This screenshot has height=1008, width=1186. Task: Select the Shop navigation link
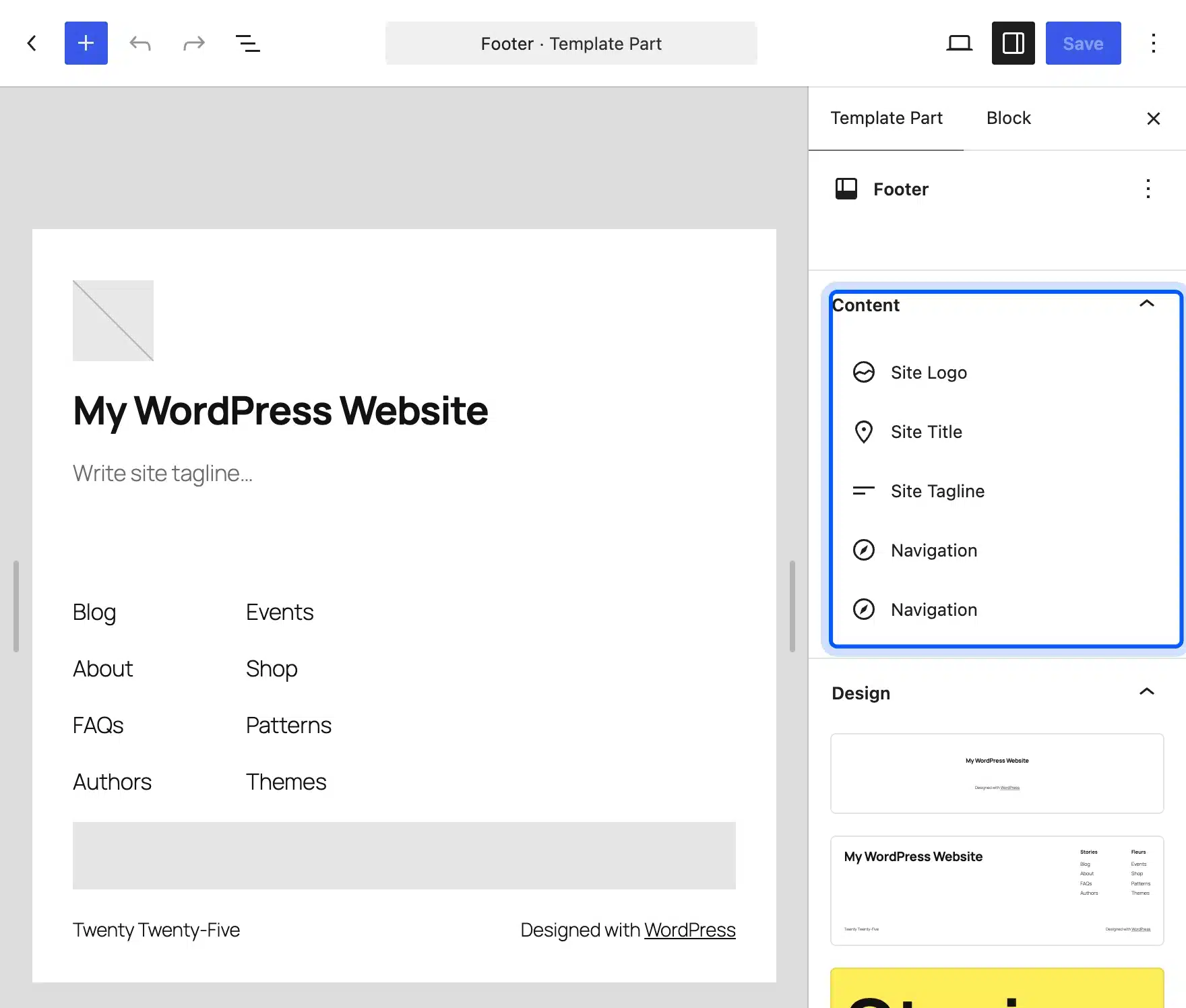click(x=272, y=669)
